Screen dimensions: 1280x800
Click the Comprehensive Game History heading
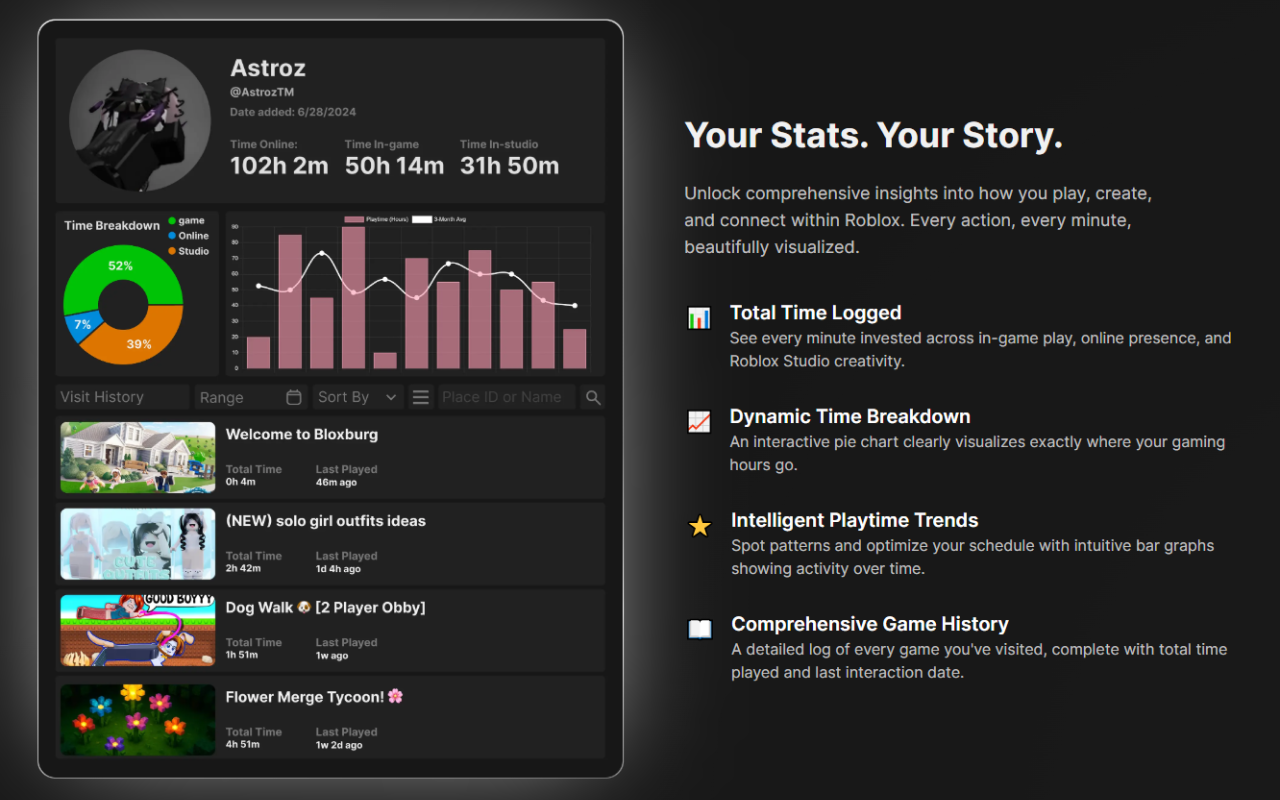(870, 624)
